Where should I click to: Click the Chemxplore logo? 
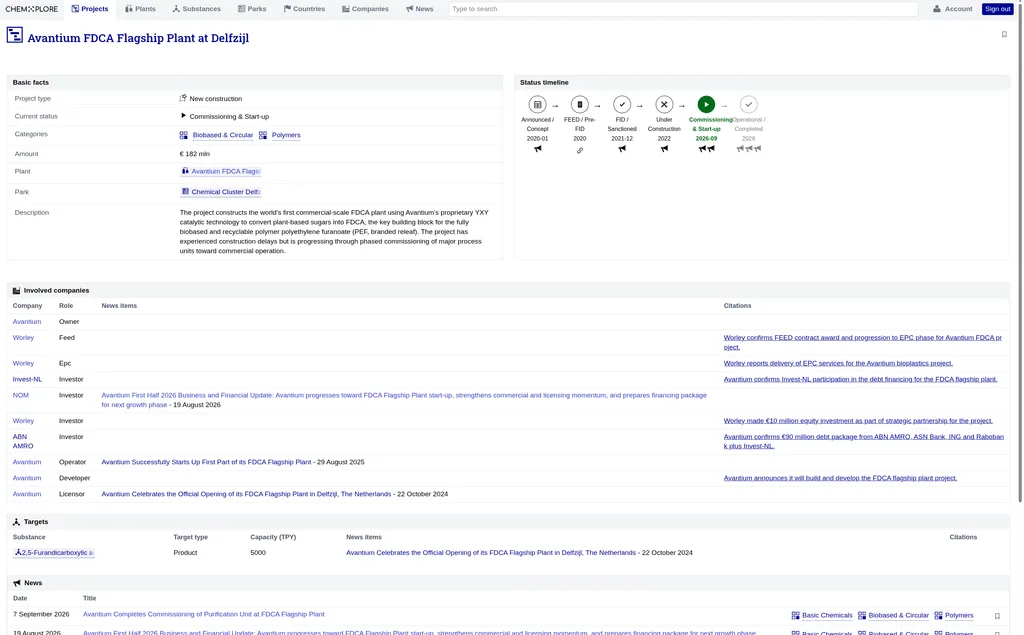click(31, 9)
